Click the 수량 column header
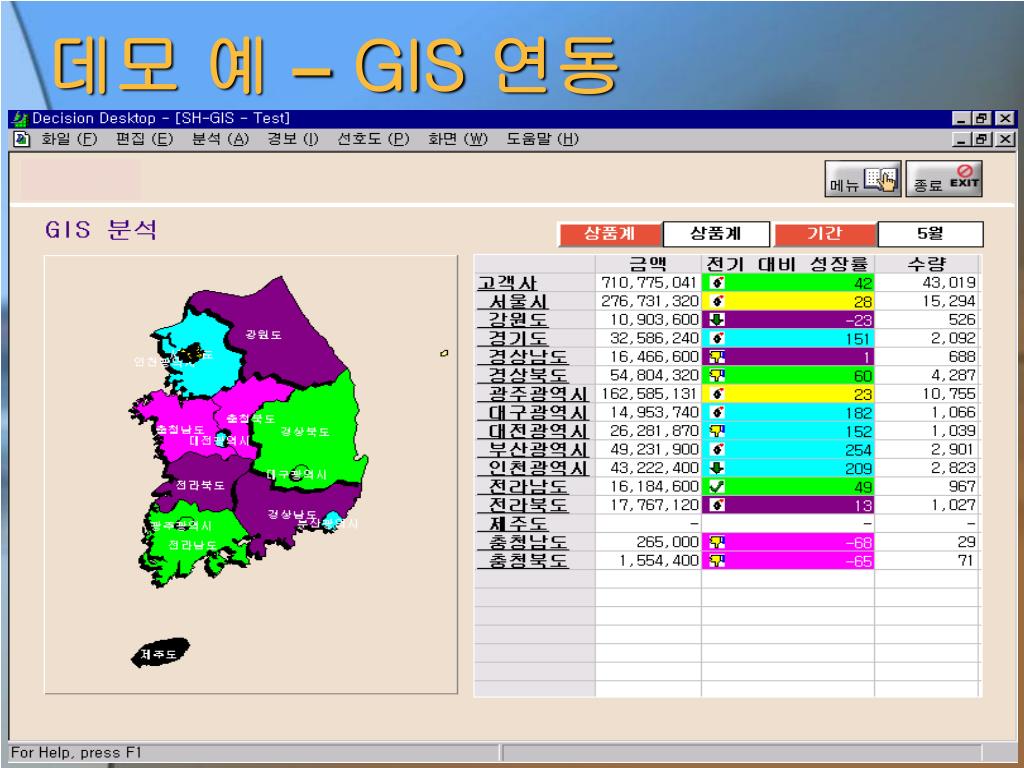 (x=927, y=264)
